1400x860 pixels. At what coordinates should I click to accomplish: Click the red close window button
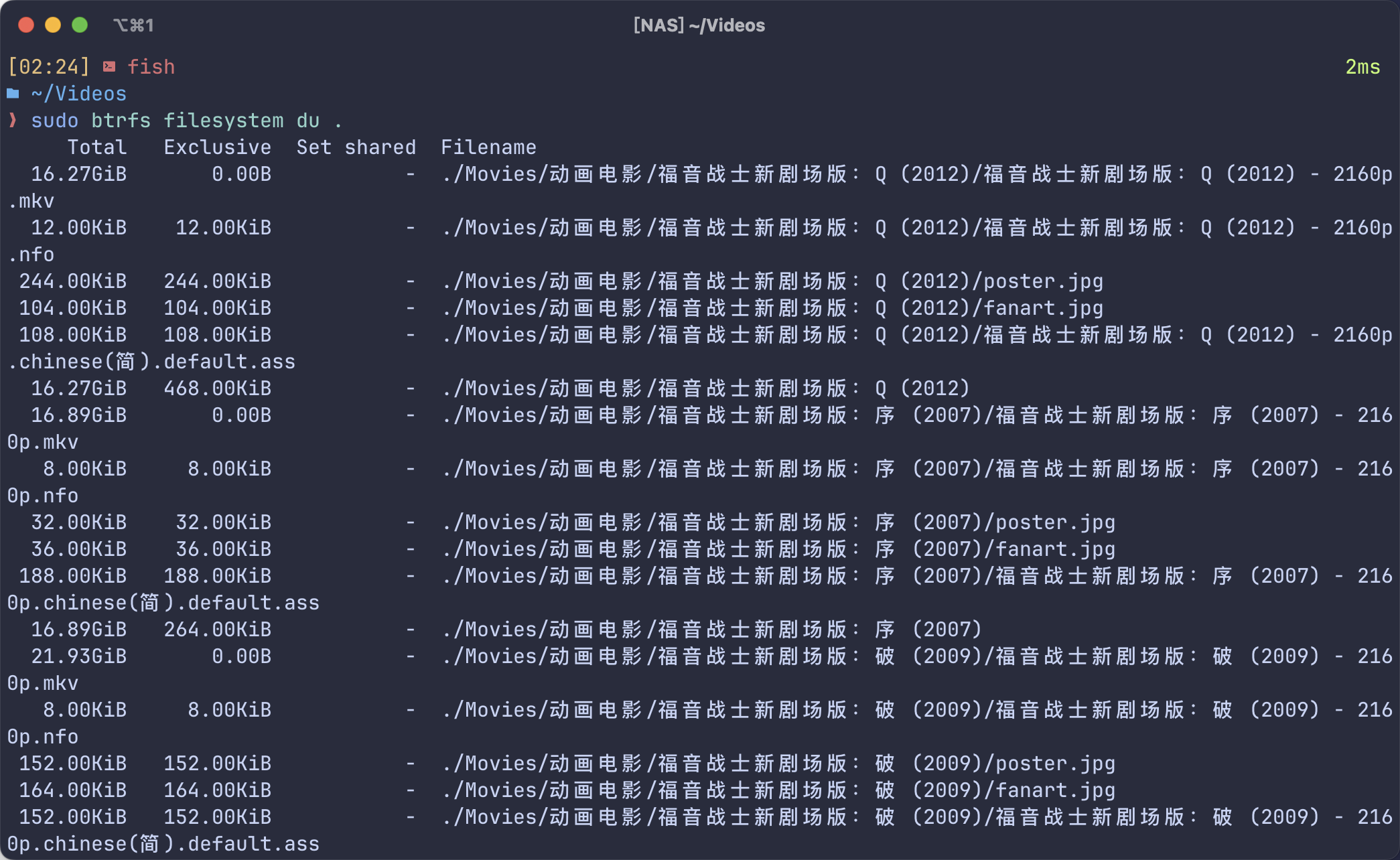(26, 25)
